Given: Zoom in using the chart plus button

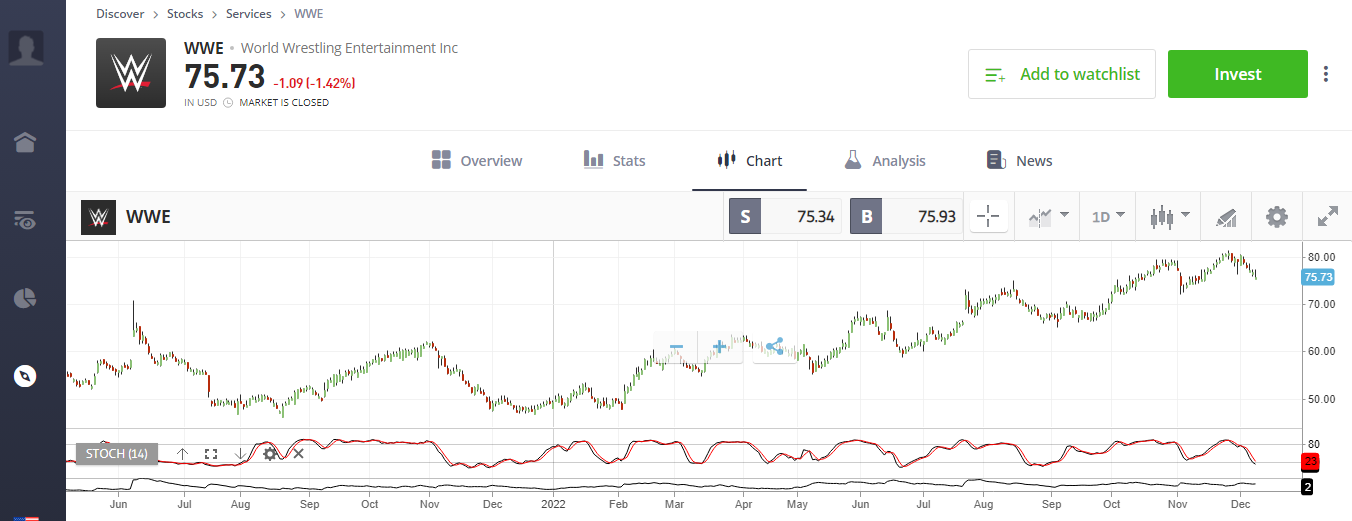Looking at the screenshot, I should [719, 347].
